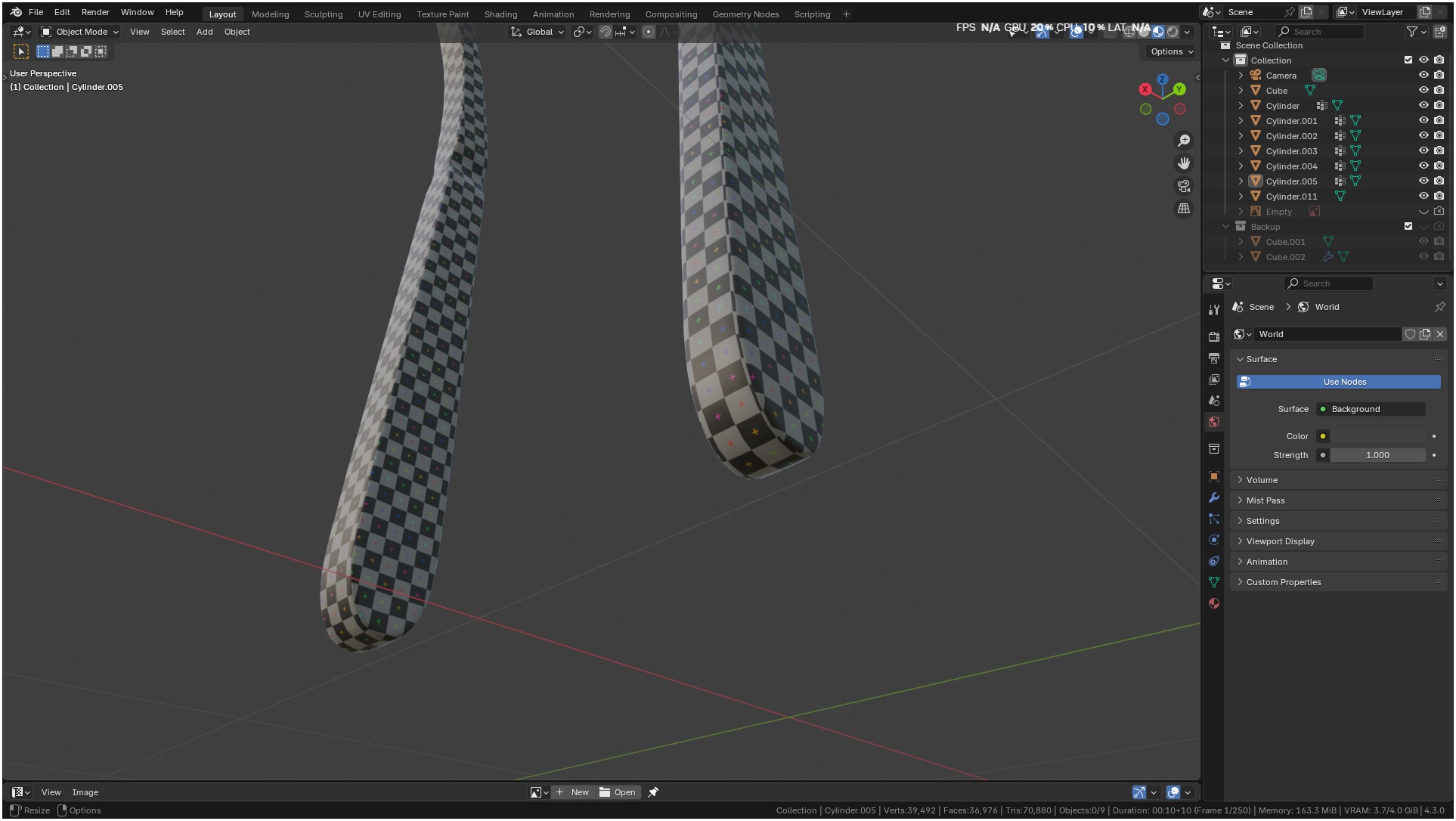
Task: Switch to the Sculpting workspace tab
Action: [x=323, y=14]
